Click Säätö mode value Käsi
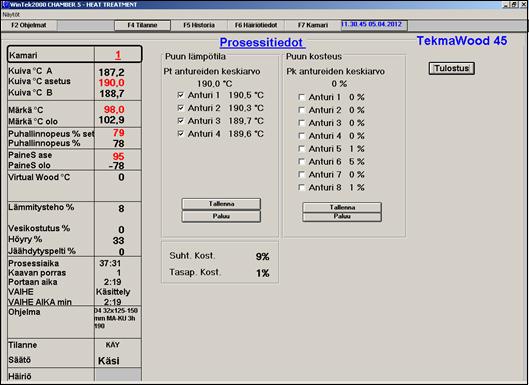 tap(109, 361)
